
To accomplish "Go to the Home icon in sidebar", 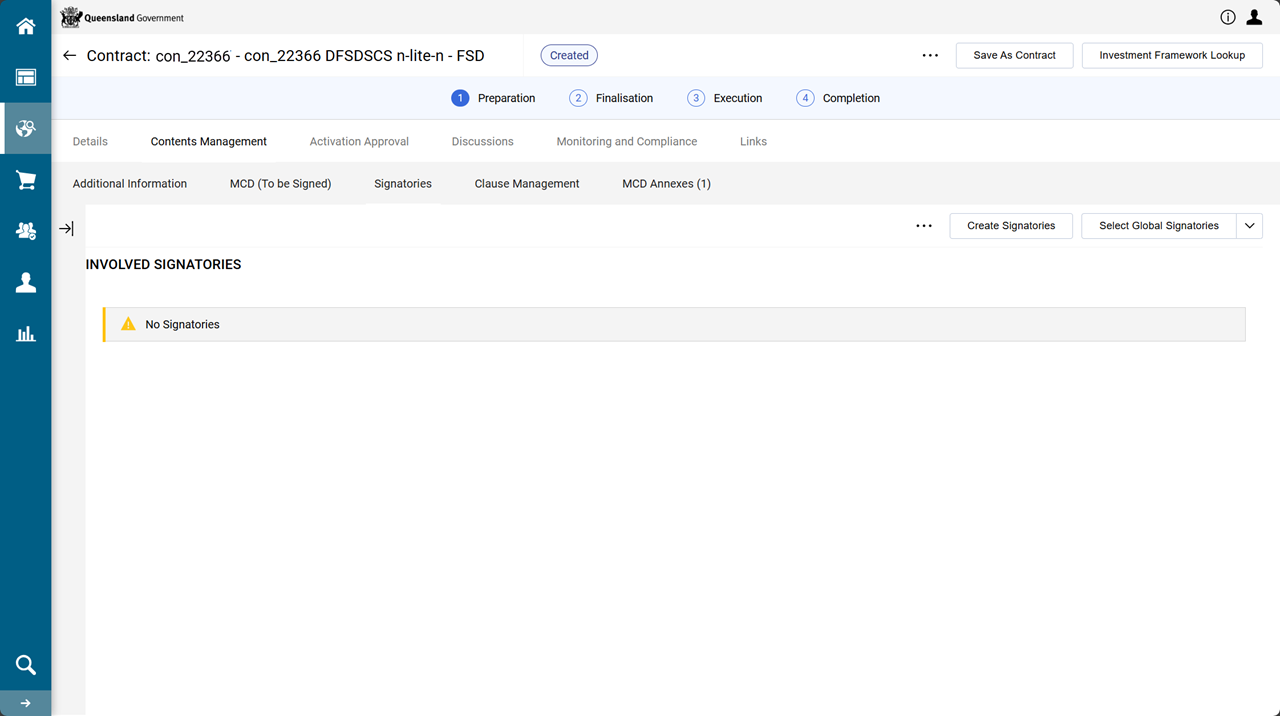I will tap(25, 26).
